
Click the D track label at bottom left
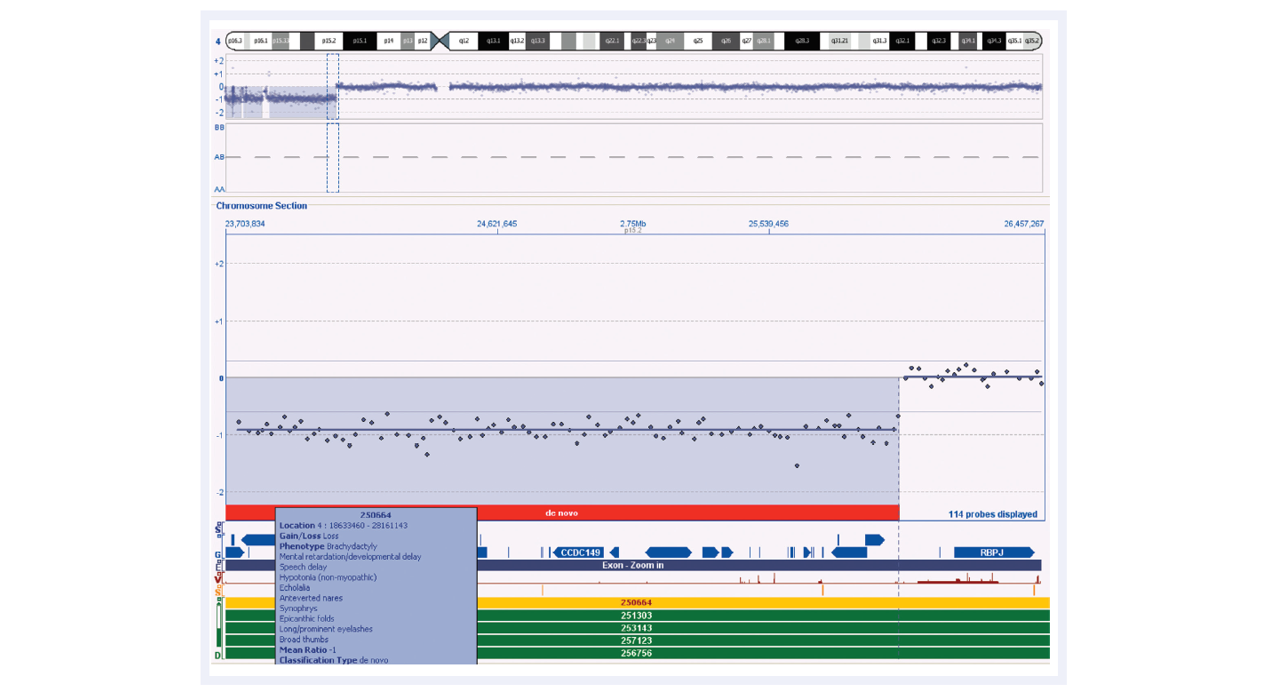(x=218, y=656)
